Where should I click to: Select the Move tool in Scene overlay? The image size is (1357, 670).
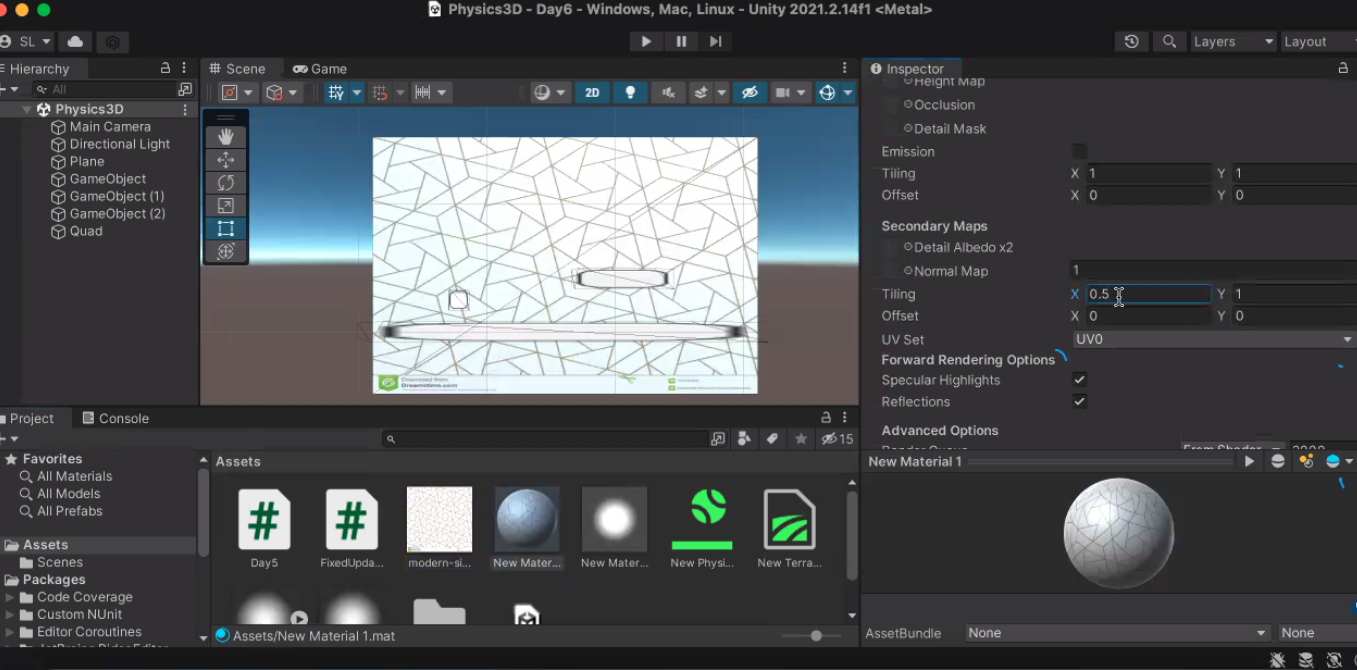click(225, 160)
